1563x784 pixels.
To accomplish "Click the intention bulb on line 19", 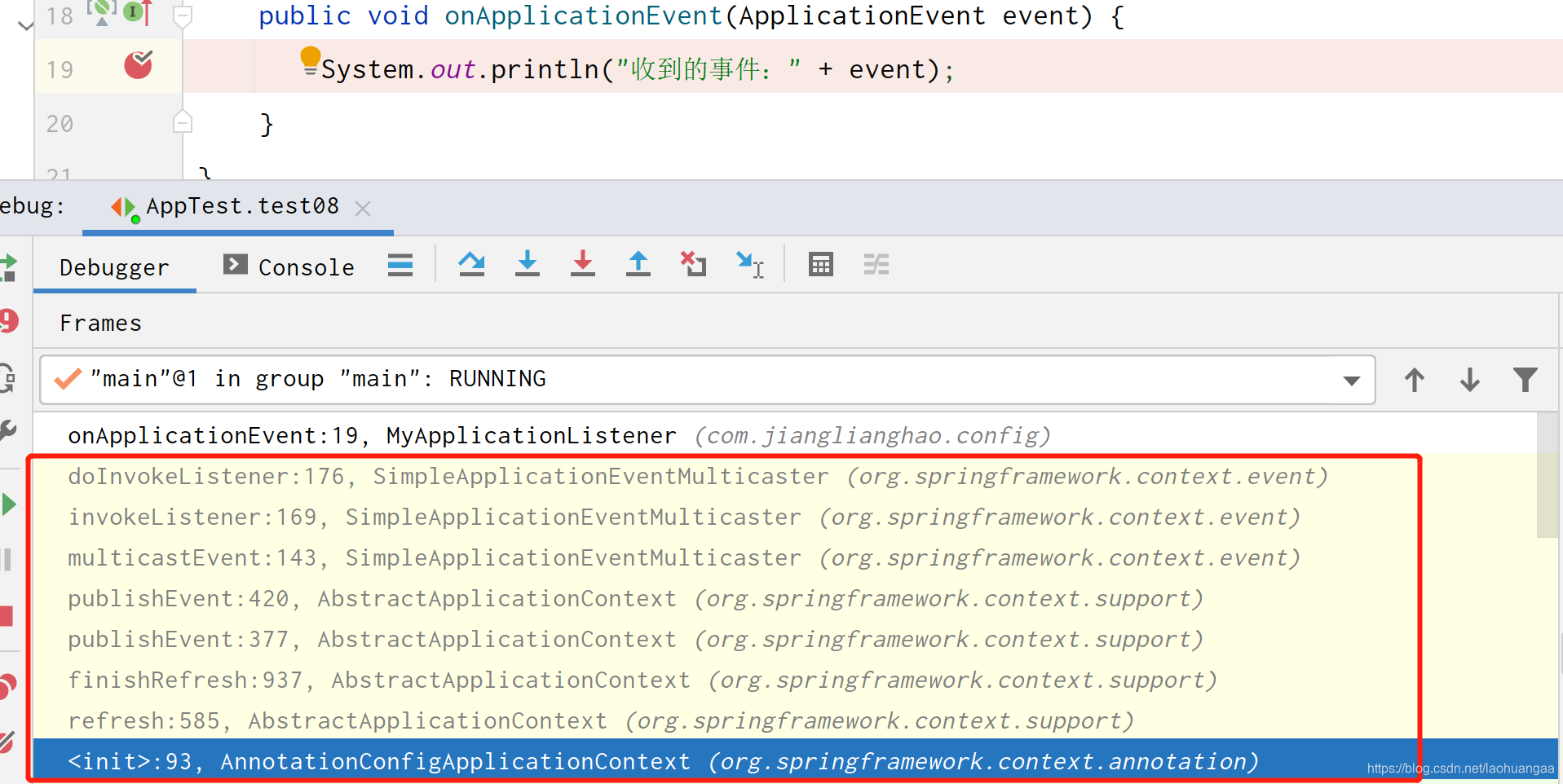I will click(310, 59).
